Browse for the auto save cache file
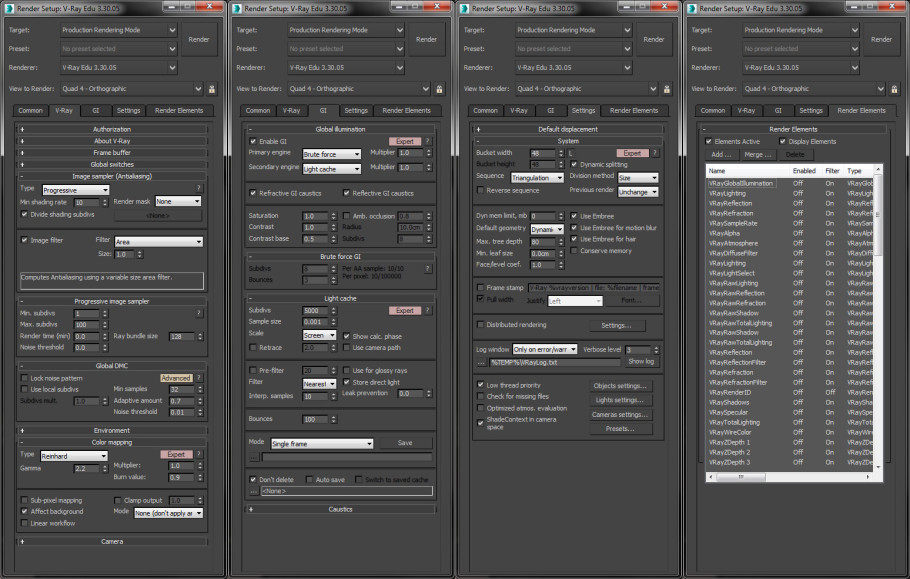Image resolution: width=910 pixels, height=579 pixels. [x=253, y=491]
